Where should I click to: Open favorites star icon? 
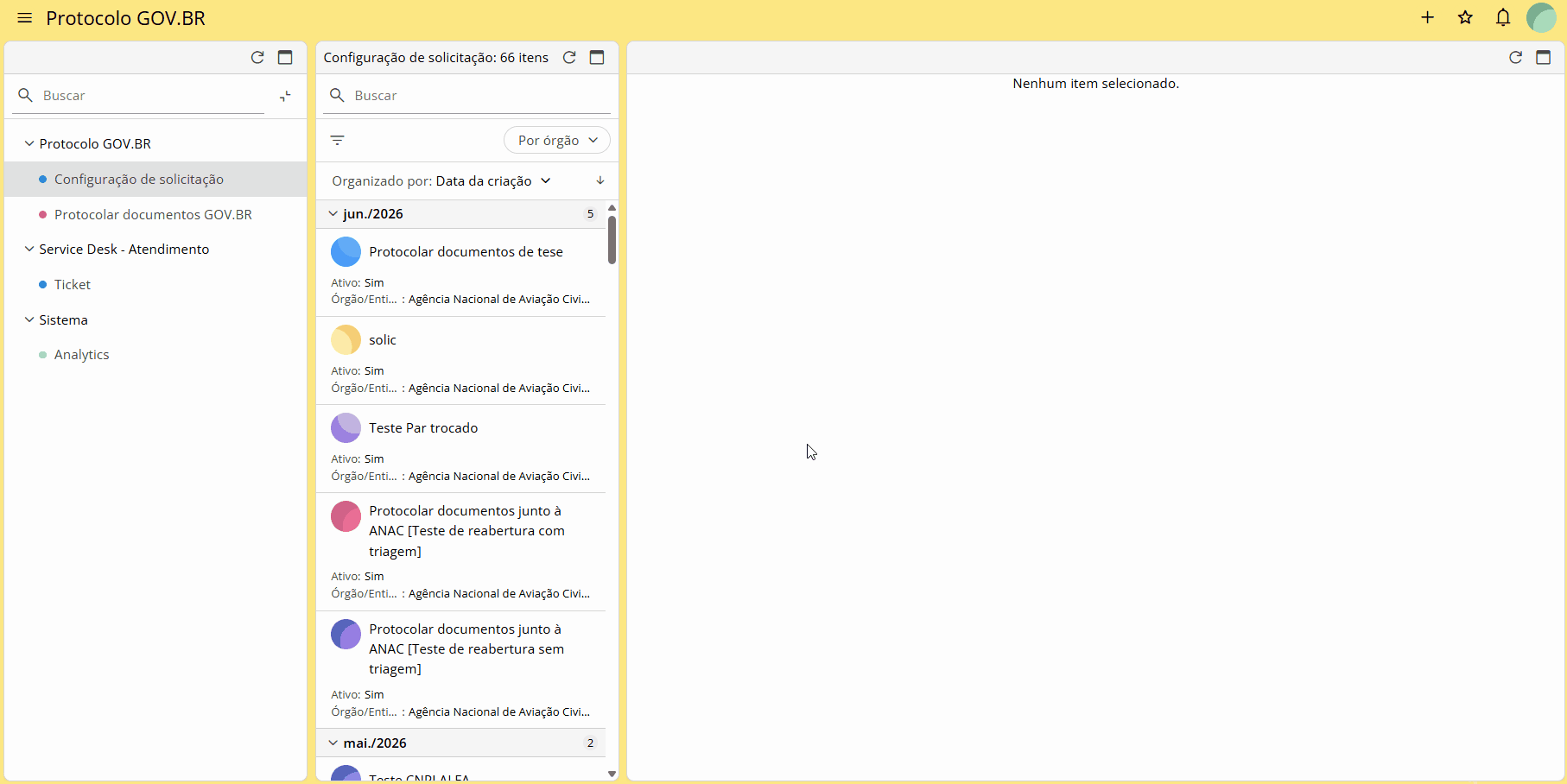(x=1465, y=17)
